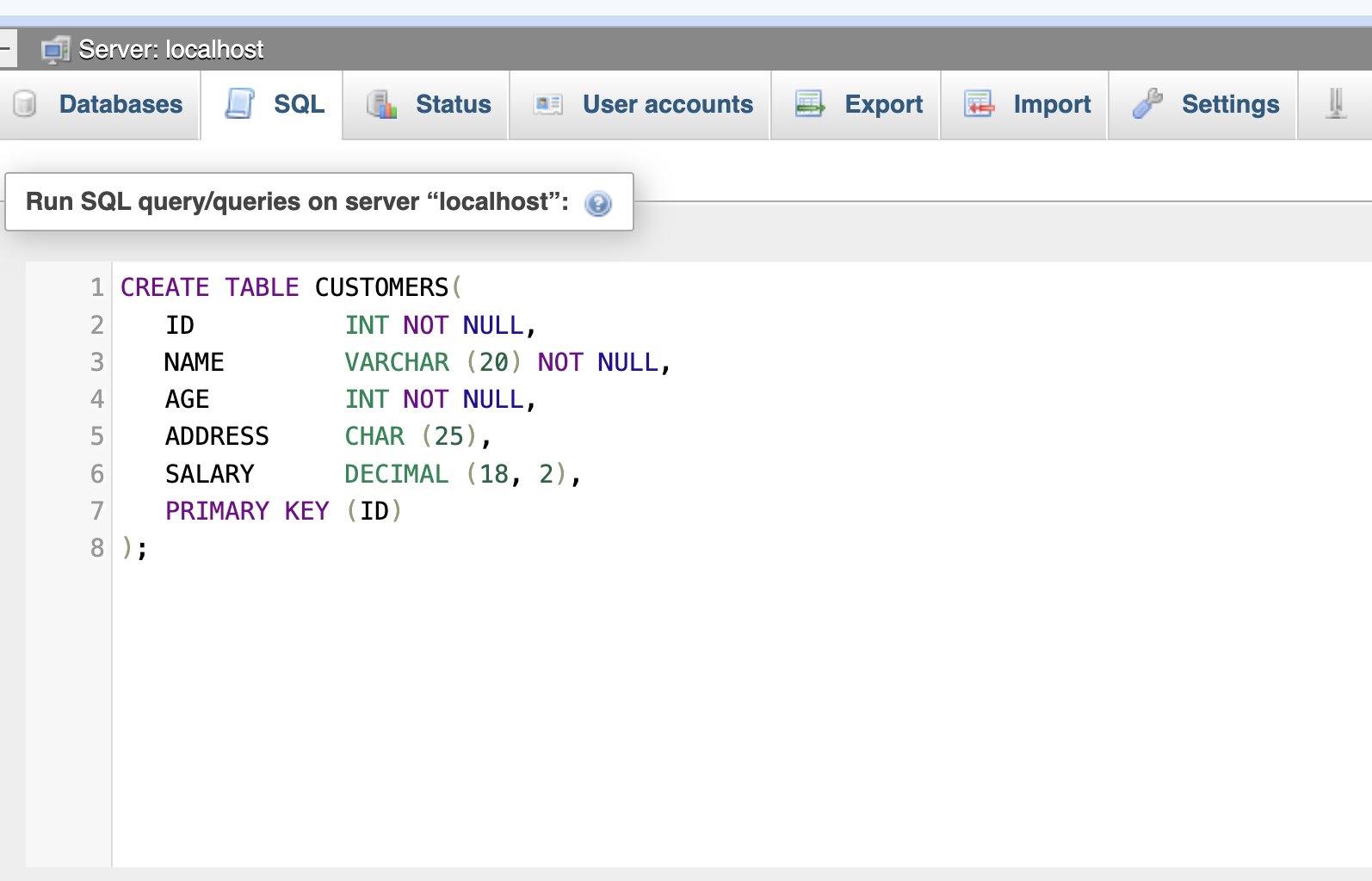Click PRIMARY keyword on line 7
The height and width of the screenshot is (881, 1372).
[x=217, y=511]
